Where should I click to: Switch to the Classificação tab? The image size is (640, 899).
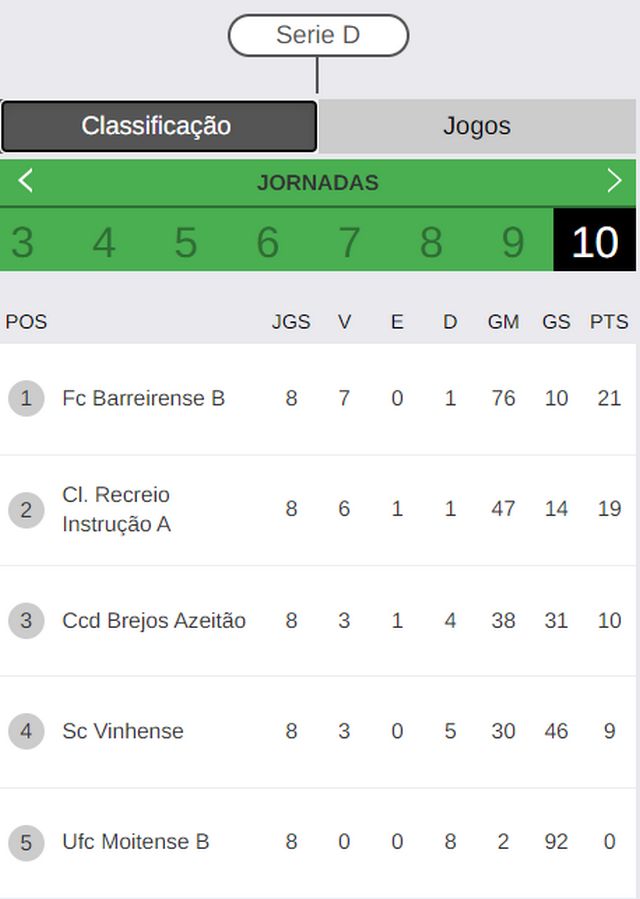pyautogui.click(x=159, y=126)
